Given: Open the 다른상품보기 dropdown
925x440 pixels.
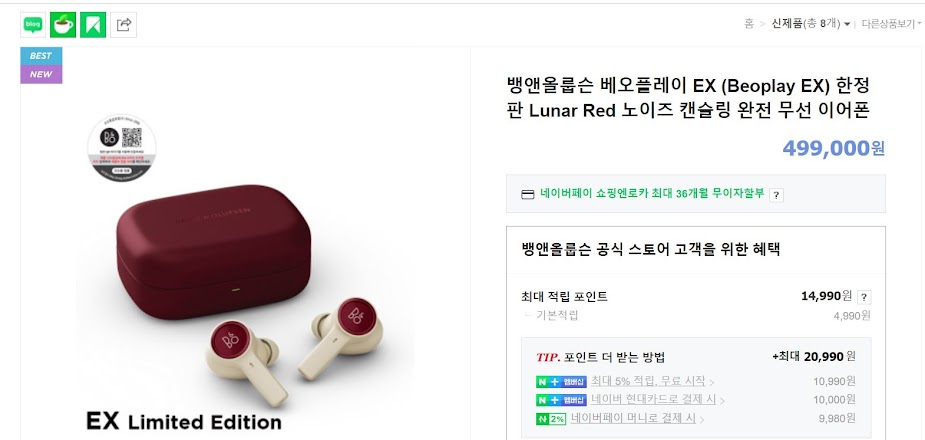Looking at the screenshot, I should [x=891, y=24].
